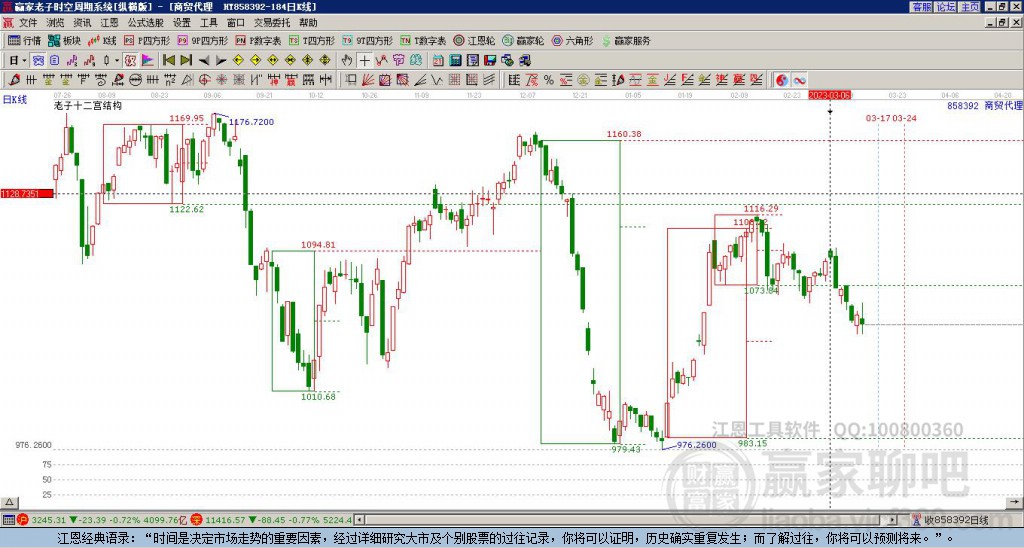Click the 客服 customer service link
This screenshot has width=1024, height=548.
[921, 7]
